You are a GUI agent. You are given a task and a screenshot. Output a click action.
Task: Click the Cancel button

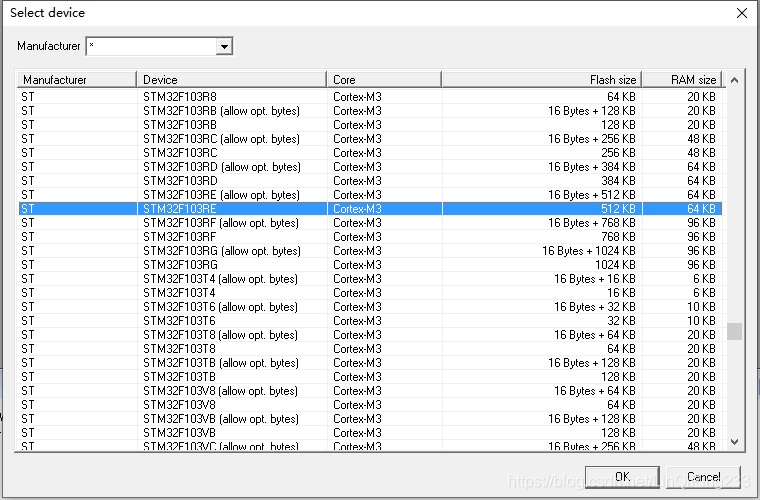(703, 477)
